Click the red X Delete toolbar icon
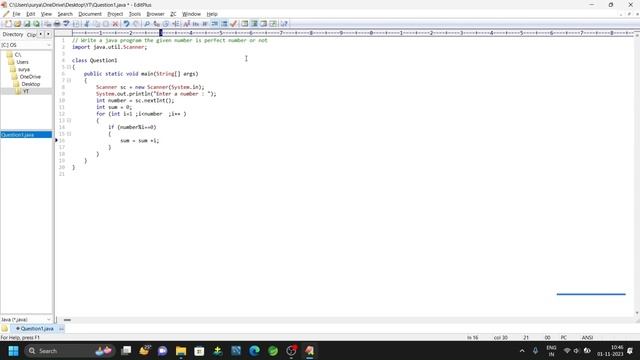Image resolution: width=640 pixels, height=360 pixels. tap(116, 24)
